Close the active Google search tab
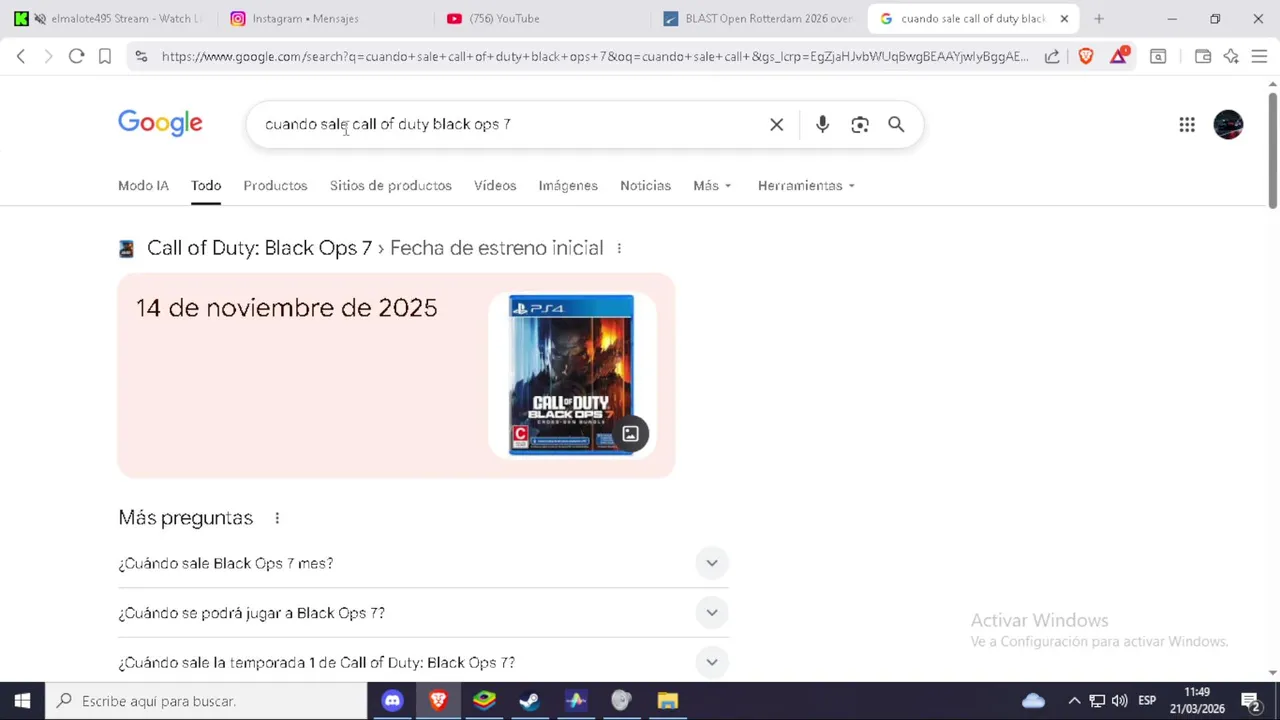The width and height of the screenshot is (1280, 720). click(x=1064, y=18)
